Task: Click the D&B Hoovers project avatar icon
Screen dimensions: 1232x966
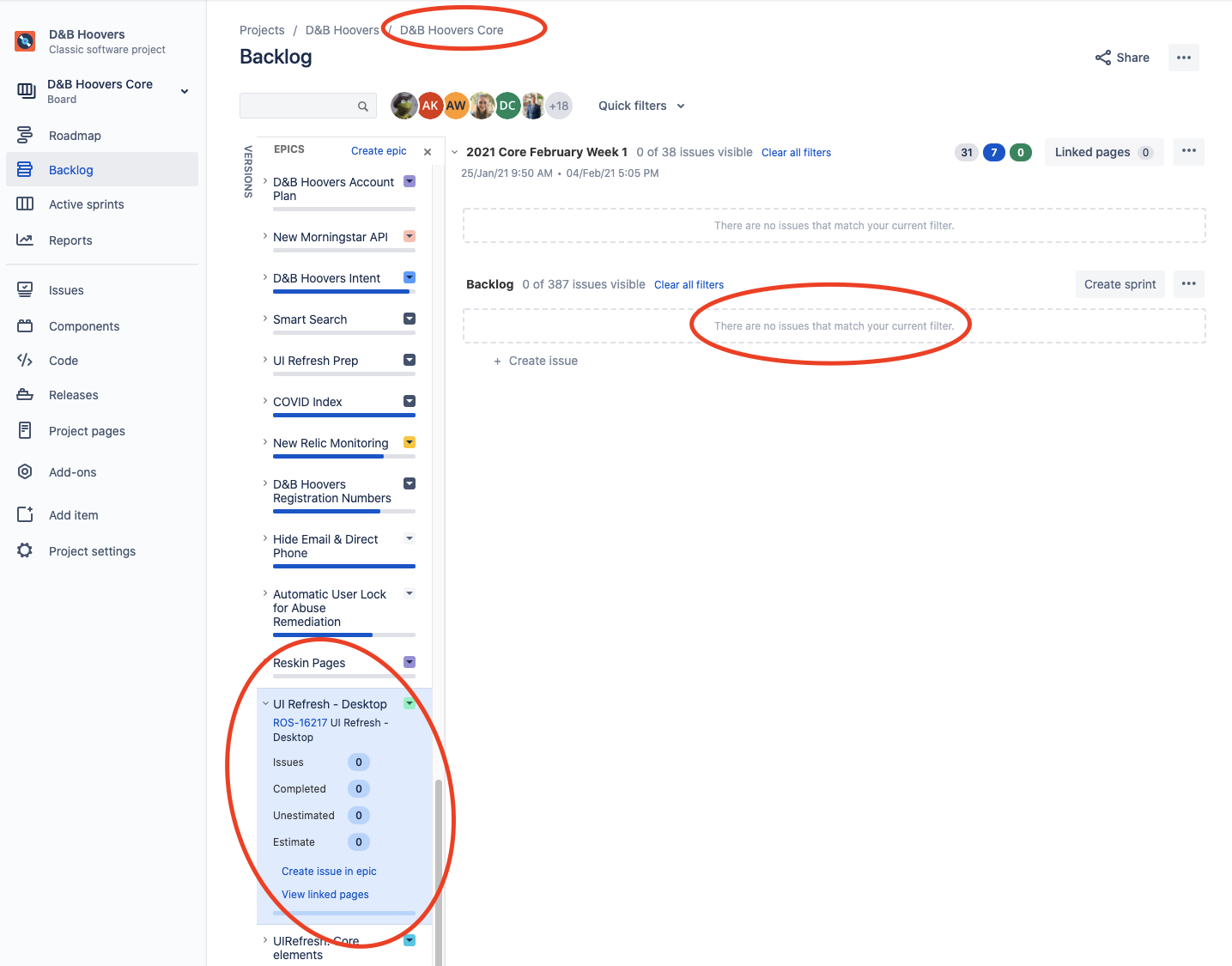Action: pos(25,41)
